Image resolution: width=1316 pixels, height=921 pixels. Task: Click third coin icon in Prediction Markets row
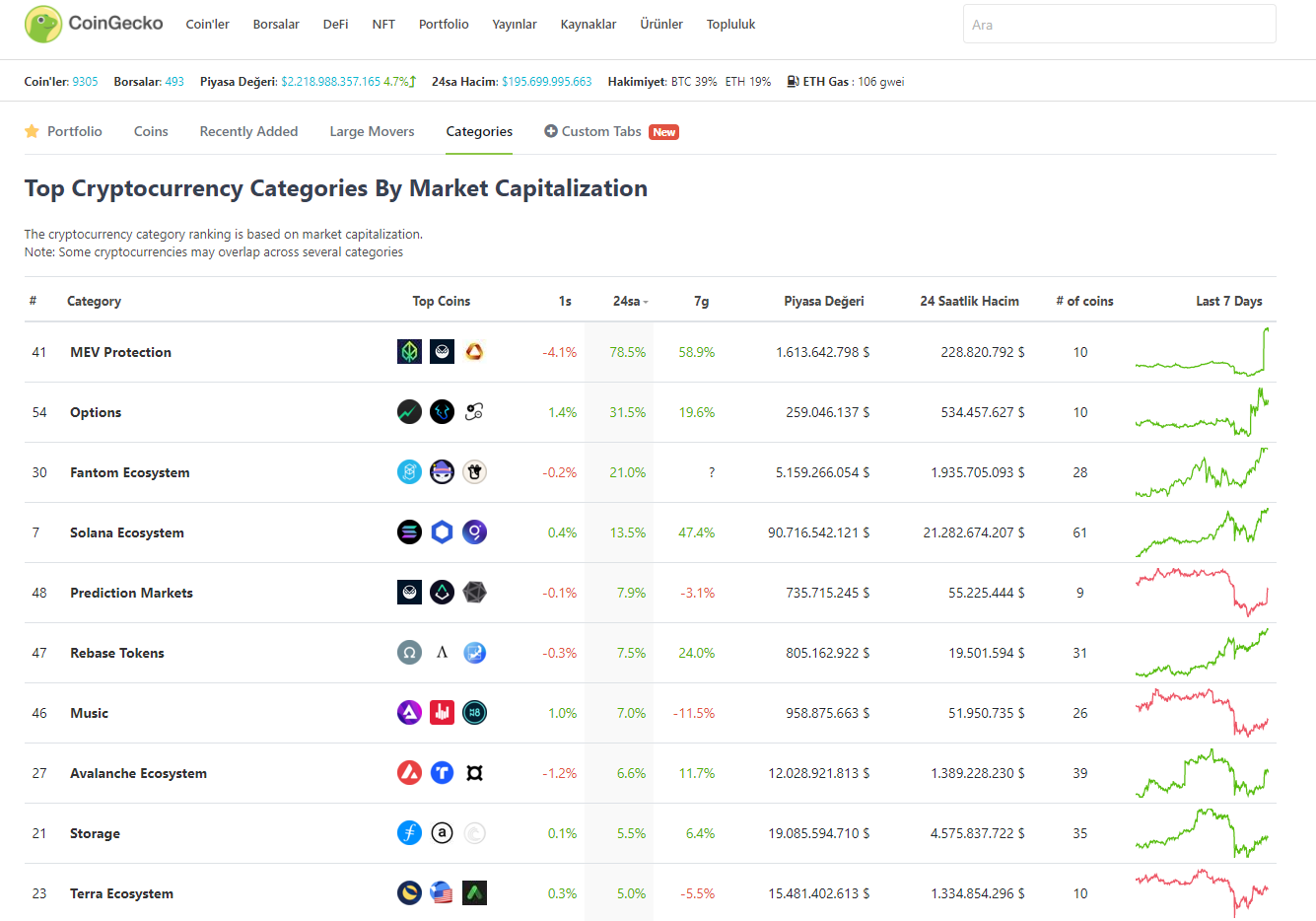pos(474,593)
